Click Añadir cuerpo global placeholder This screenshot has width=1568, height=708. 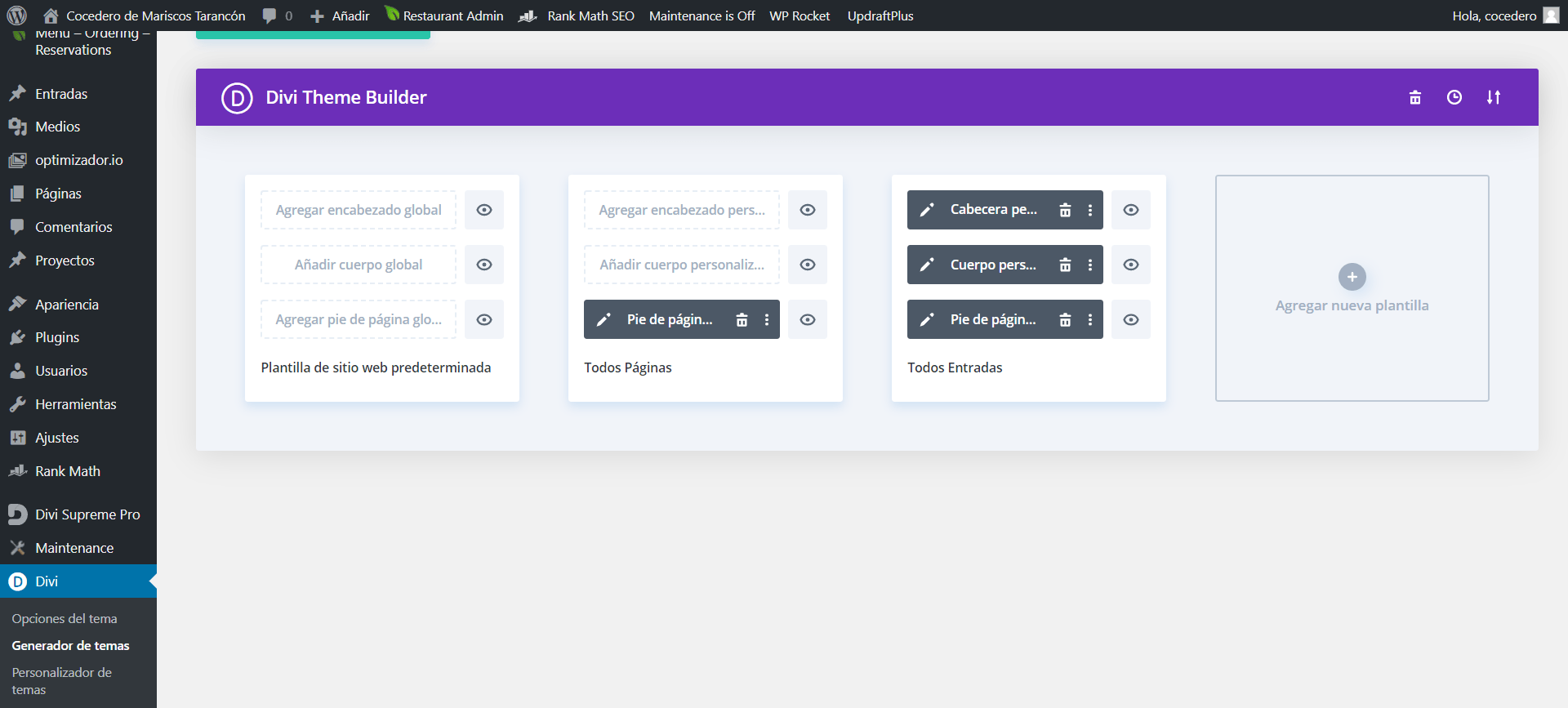(x=359, y=265)
